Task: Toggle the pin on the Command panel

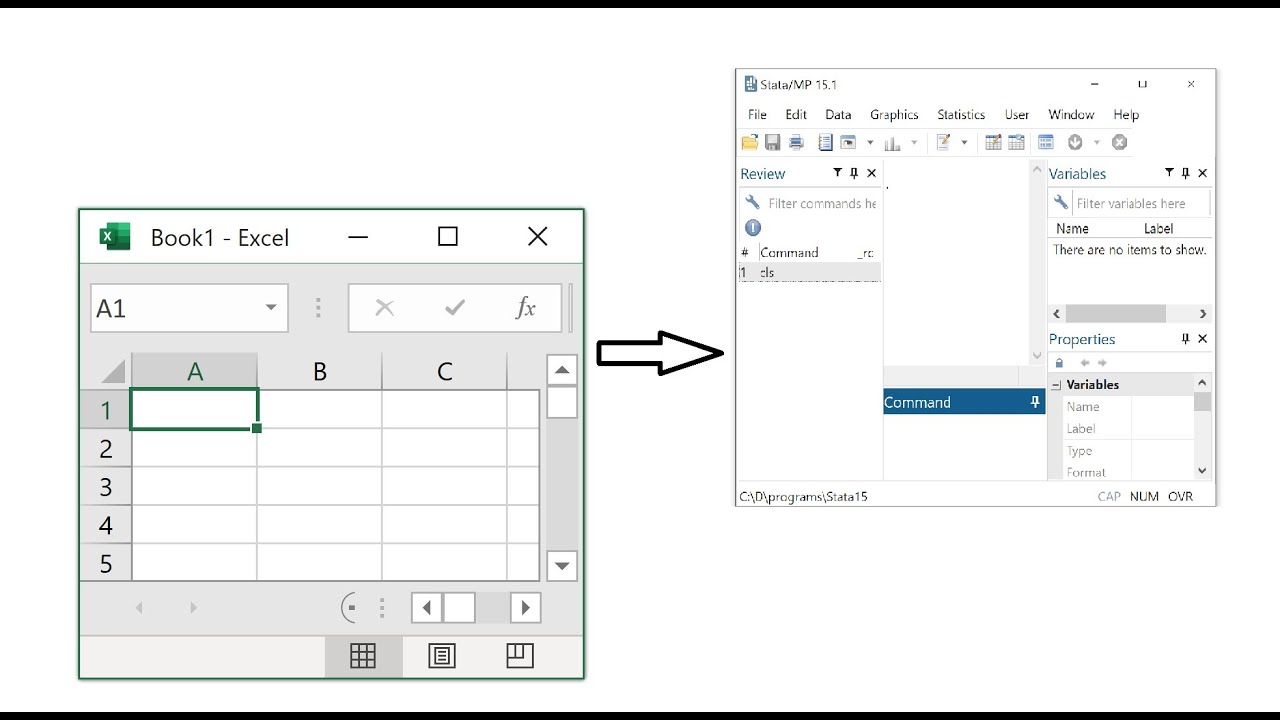Action: tap(1035, 402)
